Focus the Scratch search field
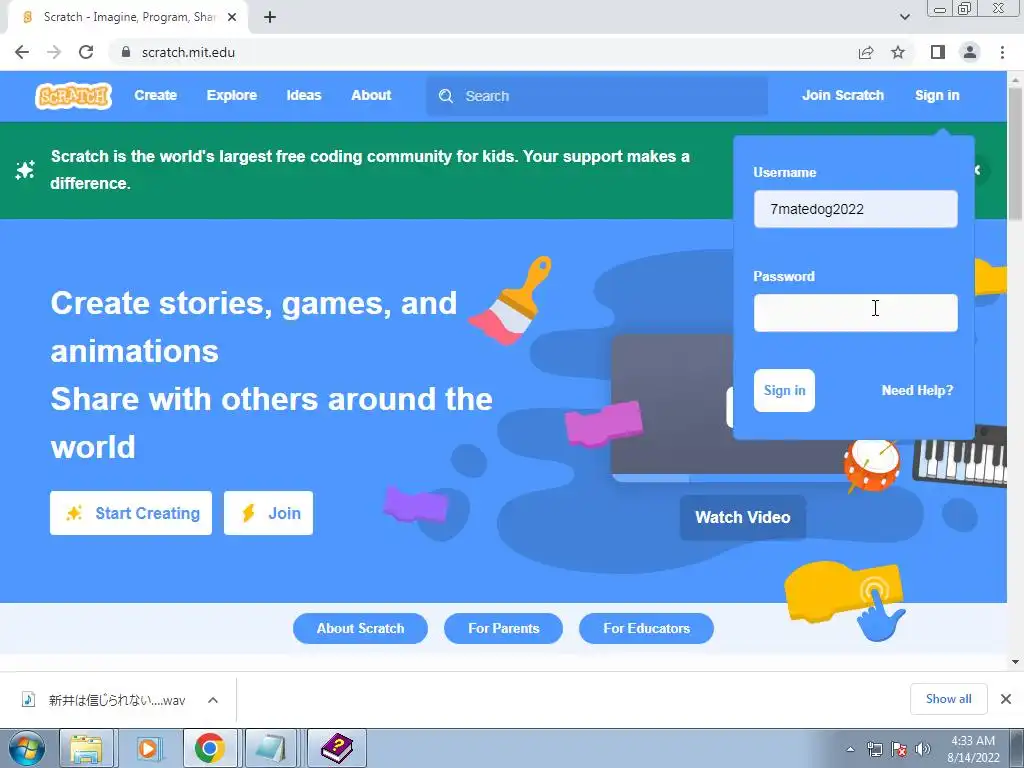This screenshot has height=768, width=1024. [x=597, y=96]
